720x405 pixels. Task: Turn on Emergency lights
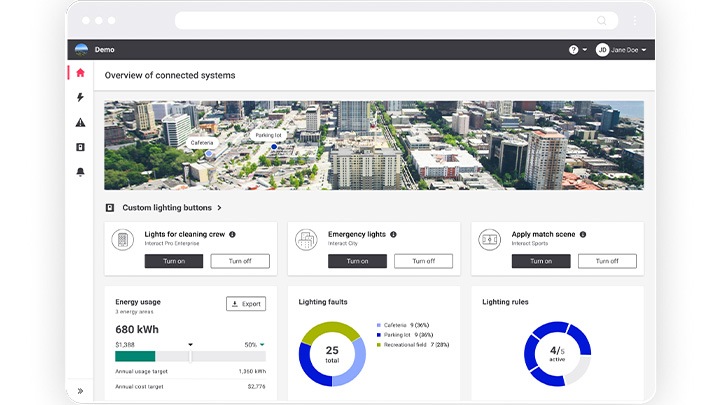(x=357, y=261)
